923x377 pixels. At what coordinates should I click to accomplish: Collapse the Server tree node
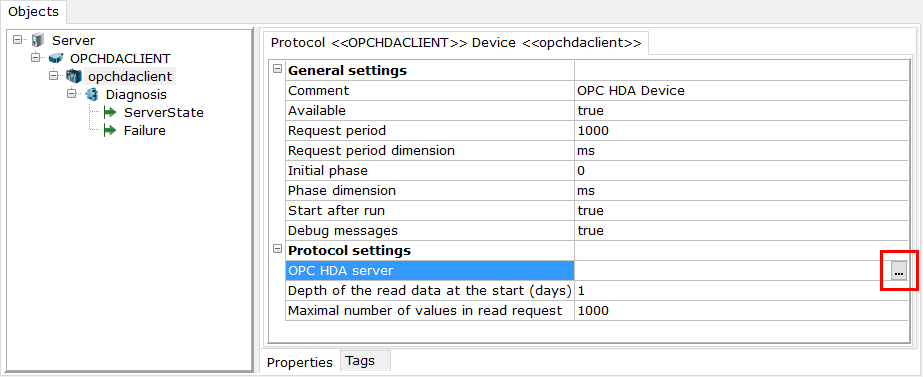click(18, 39)
